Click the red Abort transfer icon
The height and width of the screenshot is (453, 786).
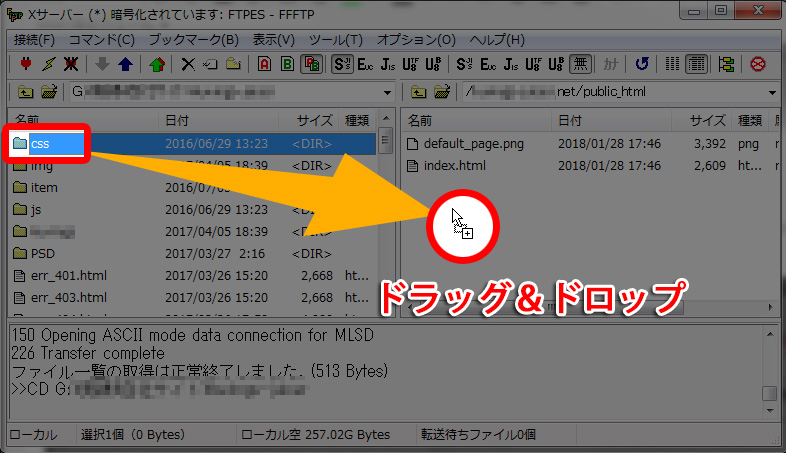[x=757, y=64]
